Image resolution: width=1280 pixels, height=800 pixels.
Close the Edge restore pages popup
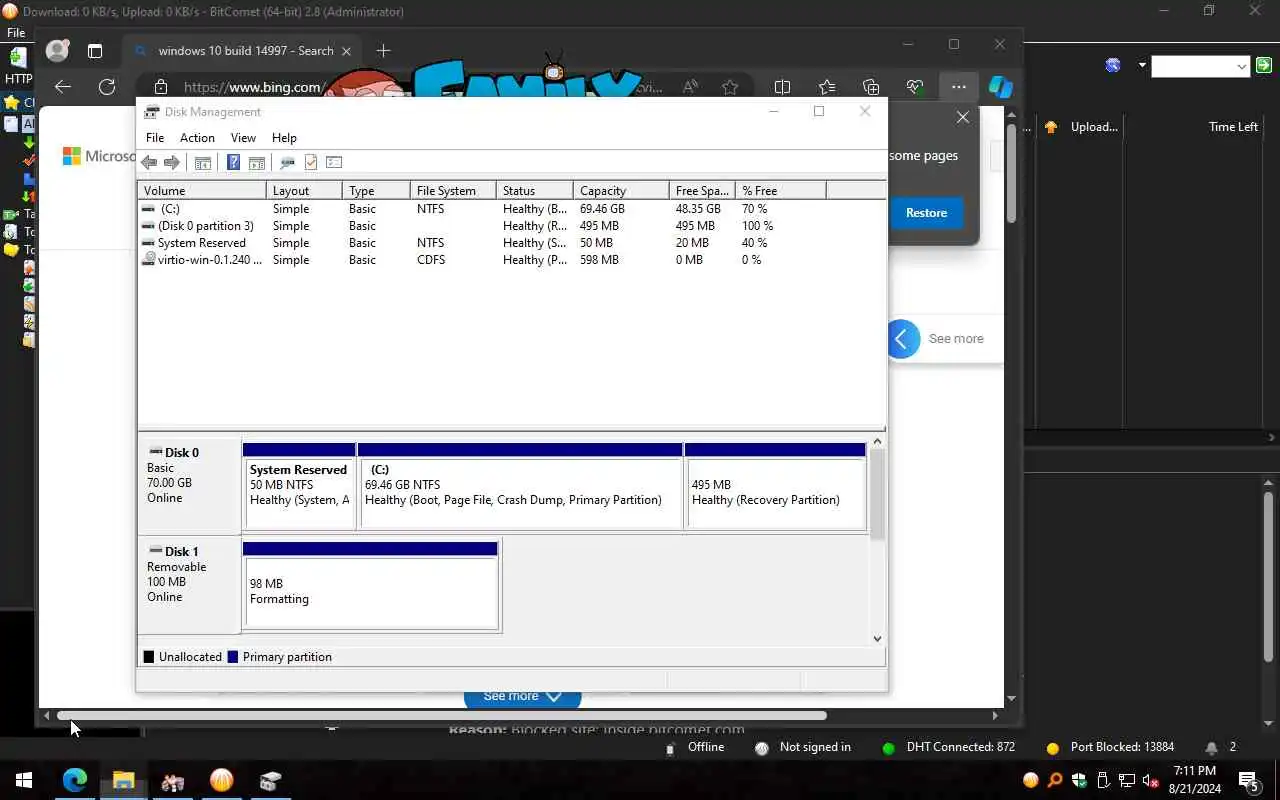pyautogui.click(x=963, y=117)
